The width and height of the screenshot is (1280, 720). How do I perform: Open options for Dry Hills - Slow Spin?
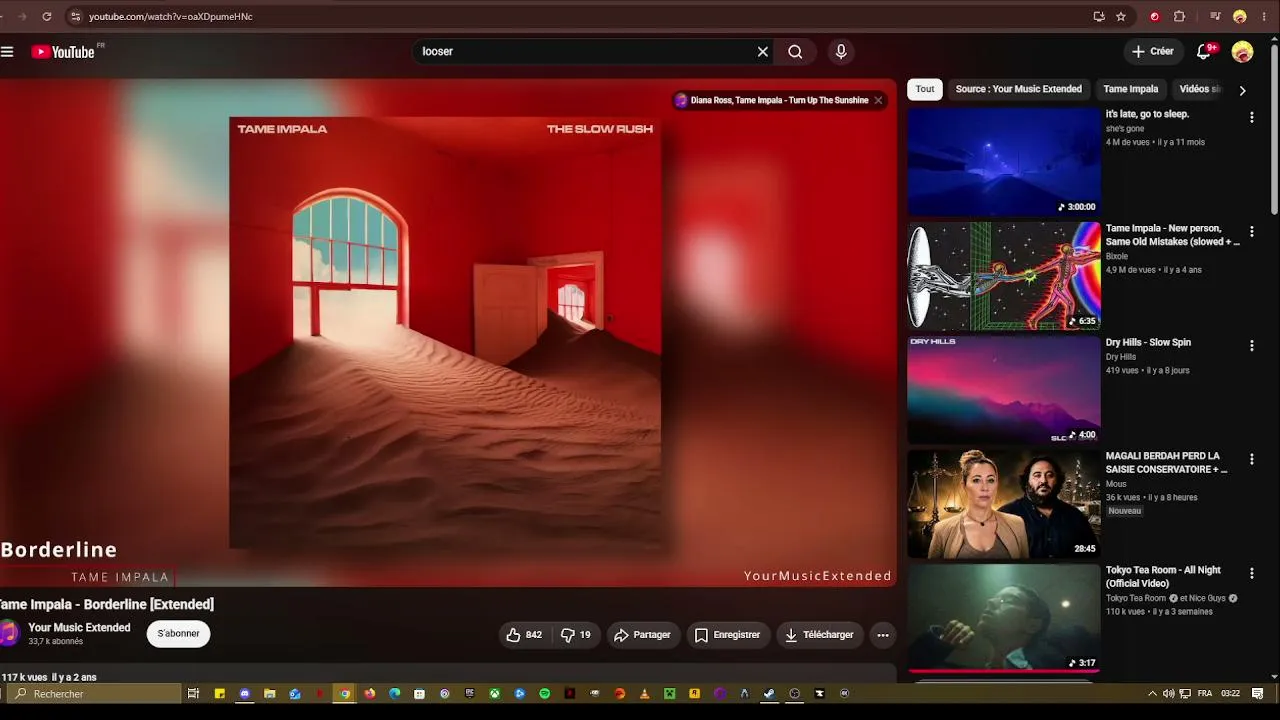1251,346
